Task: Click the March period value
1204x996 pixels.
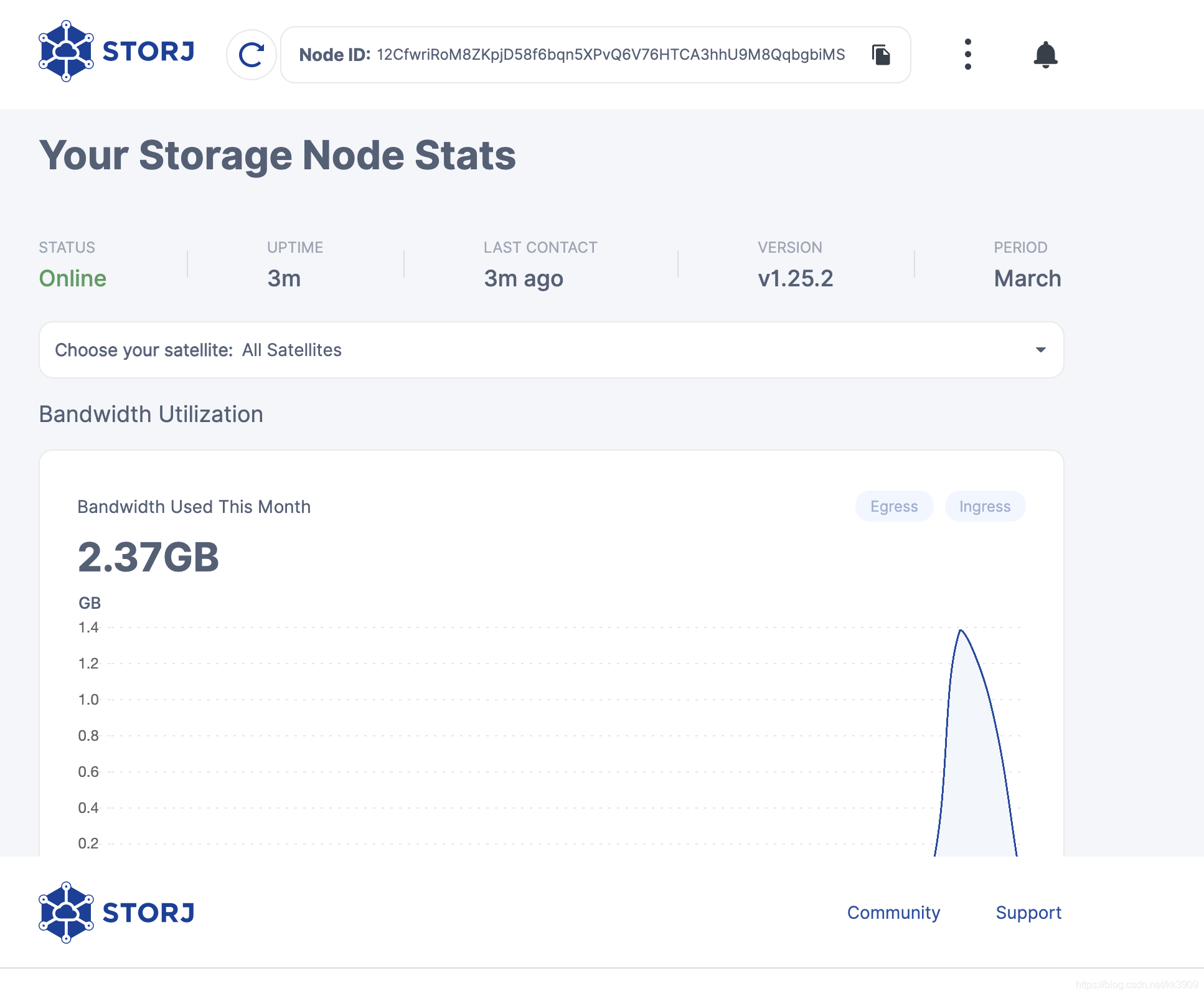Action: (1027, 278)
